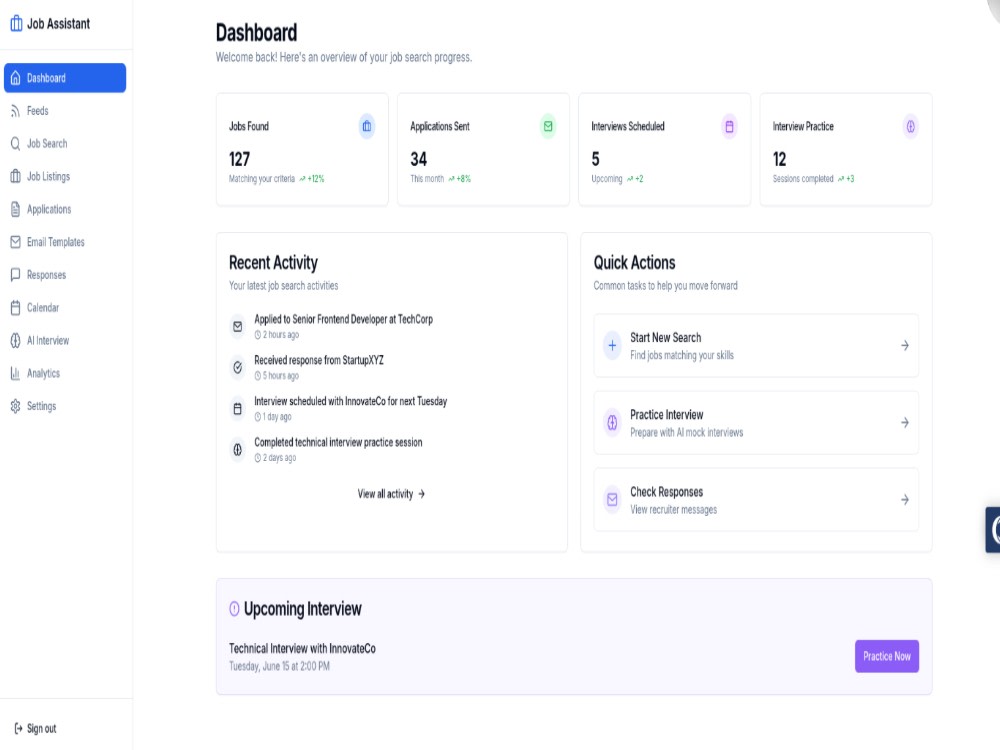Click the Start New Search plus icon

point(612,346)
